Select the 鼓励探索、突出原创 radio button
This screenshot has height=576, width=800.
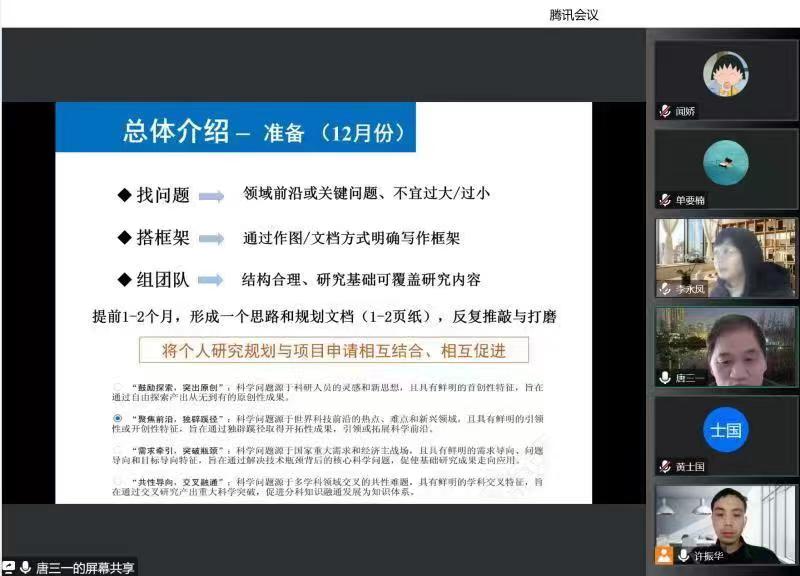[118, 385]
